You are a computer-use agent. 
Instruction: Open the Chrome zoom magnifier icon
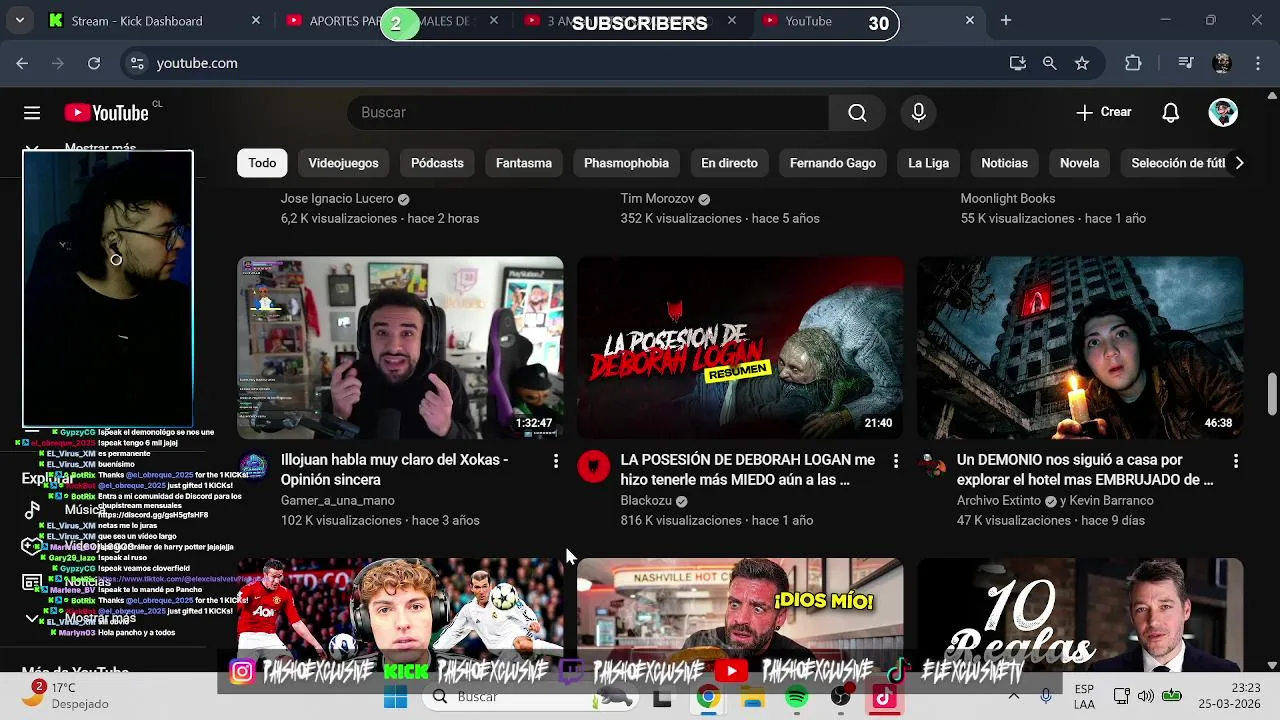1049,63
